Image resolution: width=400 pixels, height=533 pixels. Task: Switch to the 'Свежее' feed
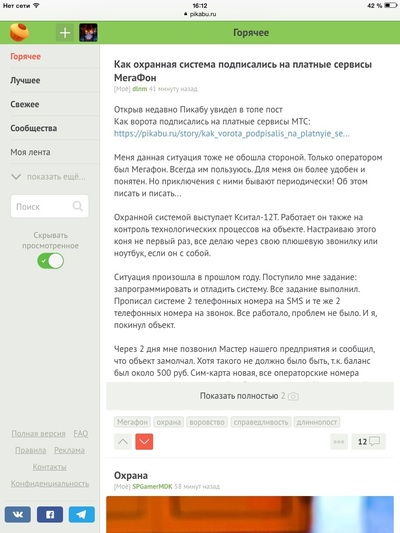tap(25, 104)
